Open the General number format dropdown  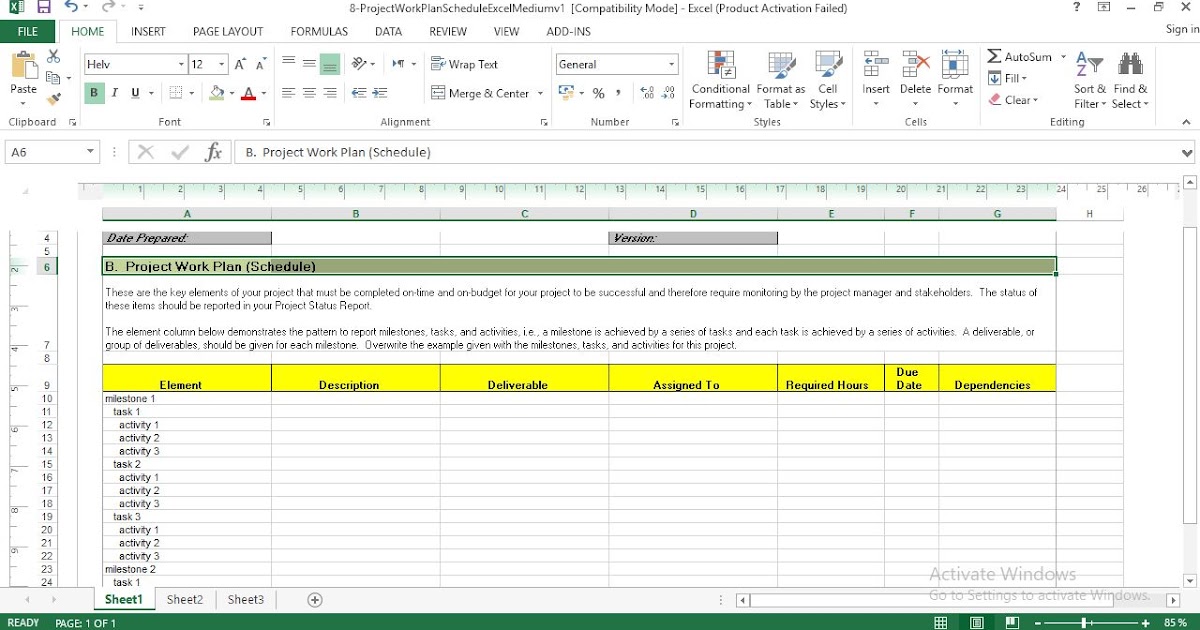coord(671,64)
